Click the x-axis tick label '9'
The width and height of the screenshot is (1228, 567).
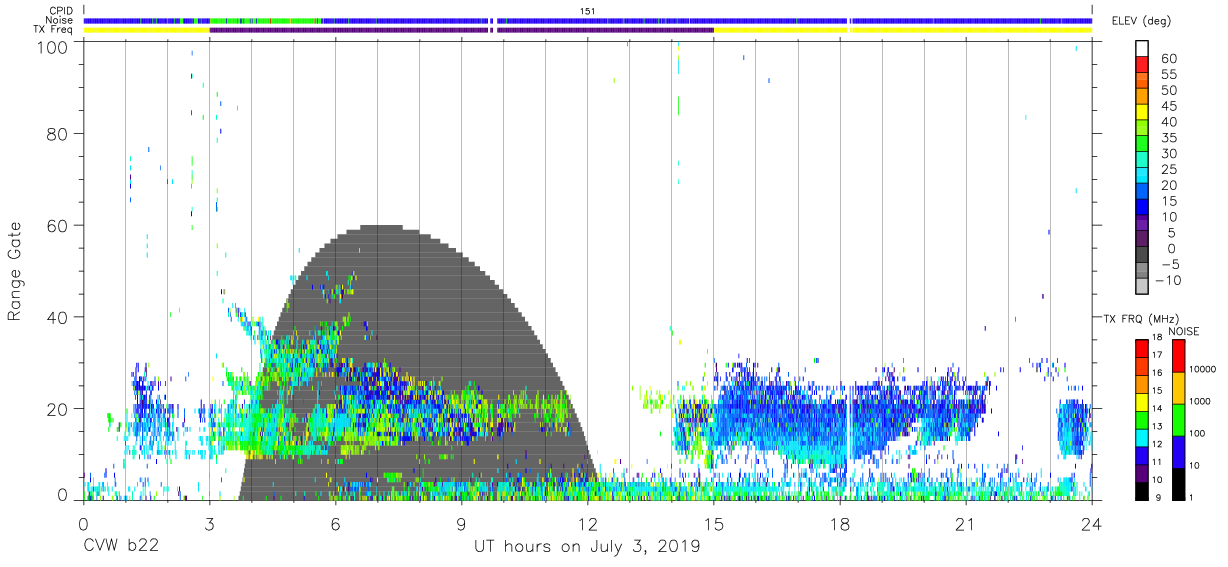coord(461,523)
